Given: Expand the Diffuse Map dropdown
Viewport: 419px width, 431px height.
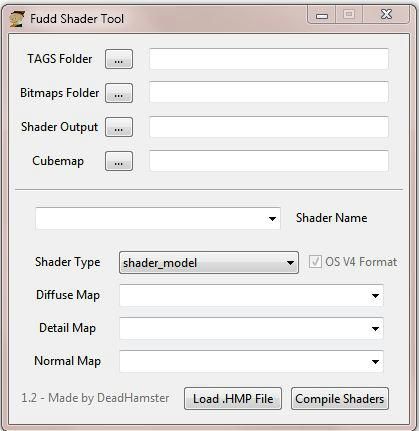Looking at the screenshot, I should [251, 295].
